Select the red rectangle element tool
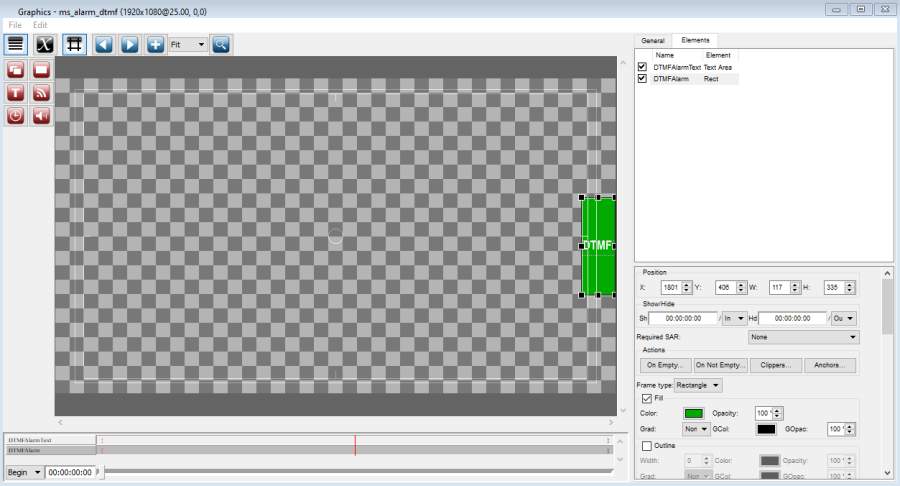 coord(41,70)
